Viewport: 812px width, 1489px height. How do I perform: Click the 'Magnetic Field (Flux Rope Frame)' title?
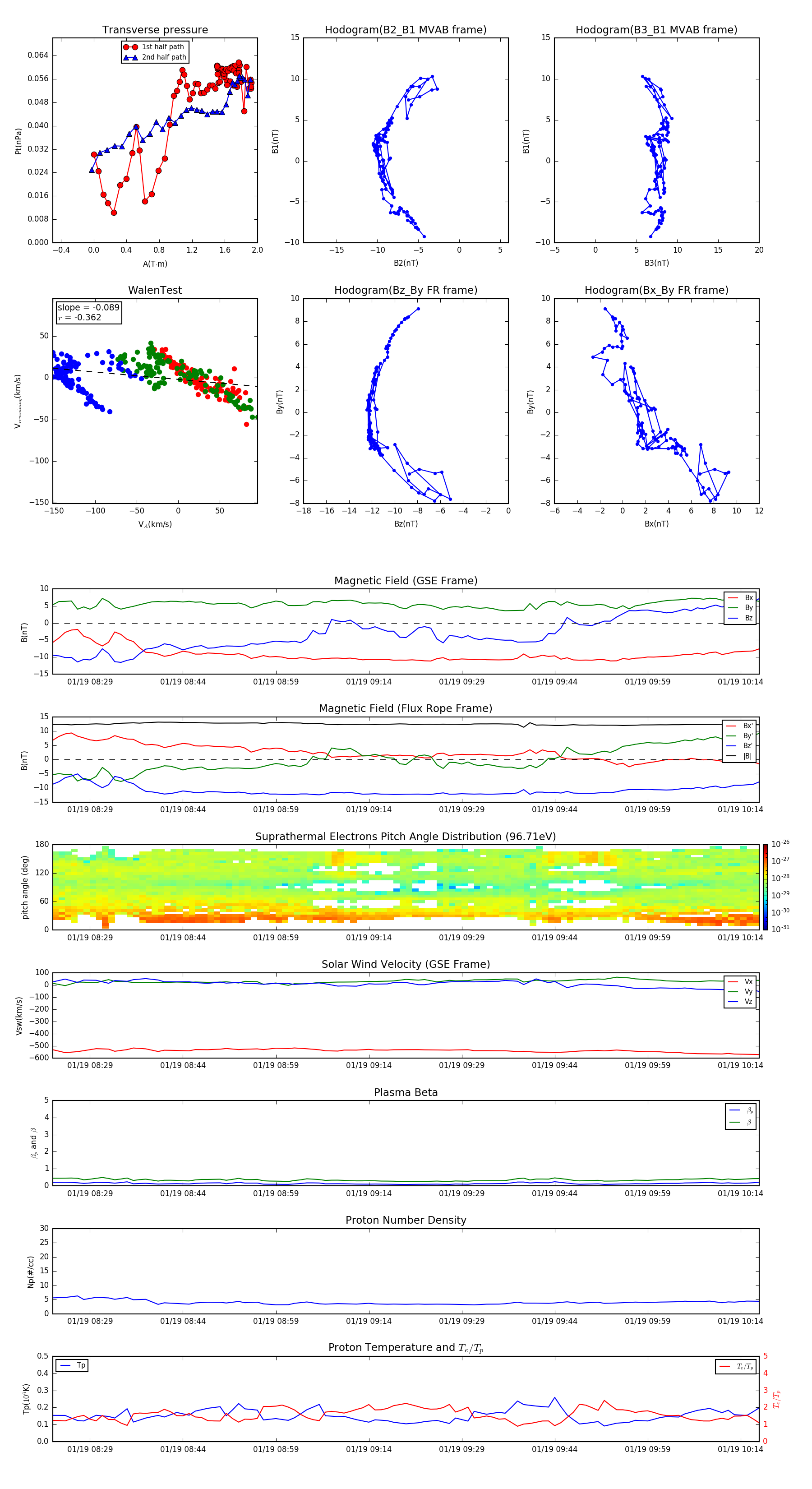tap(406, 709)
